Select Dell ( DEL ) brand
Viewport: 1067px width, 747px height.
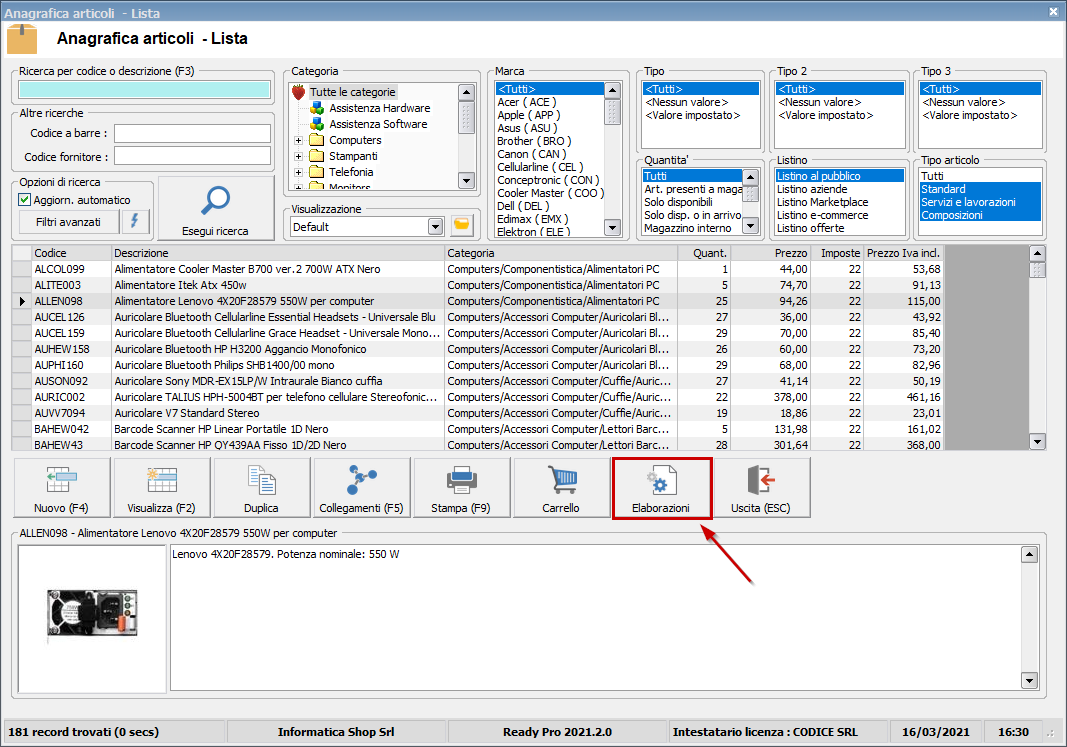coord(523,206)
